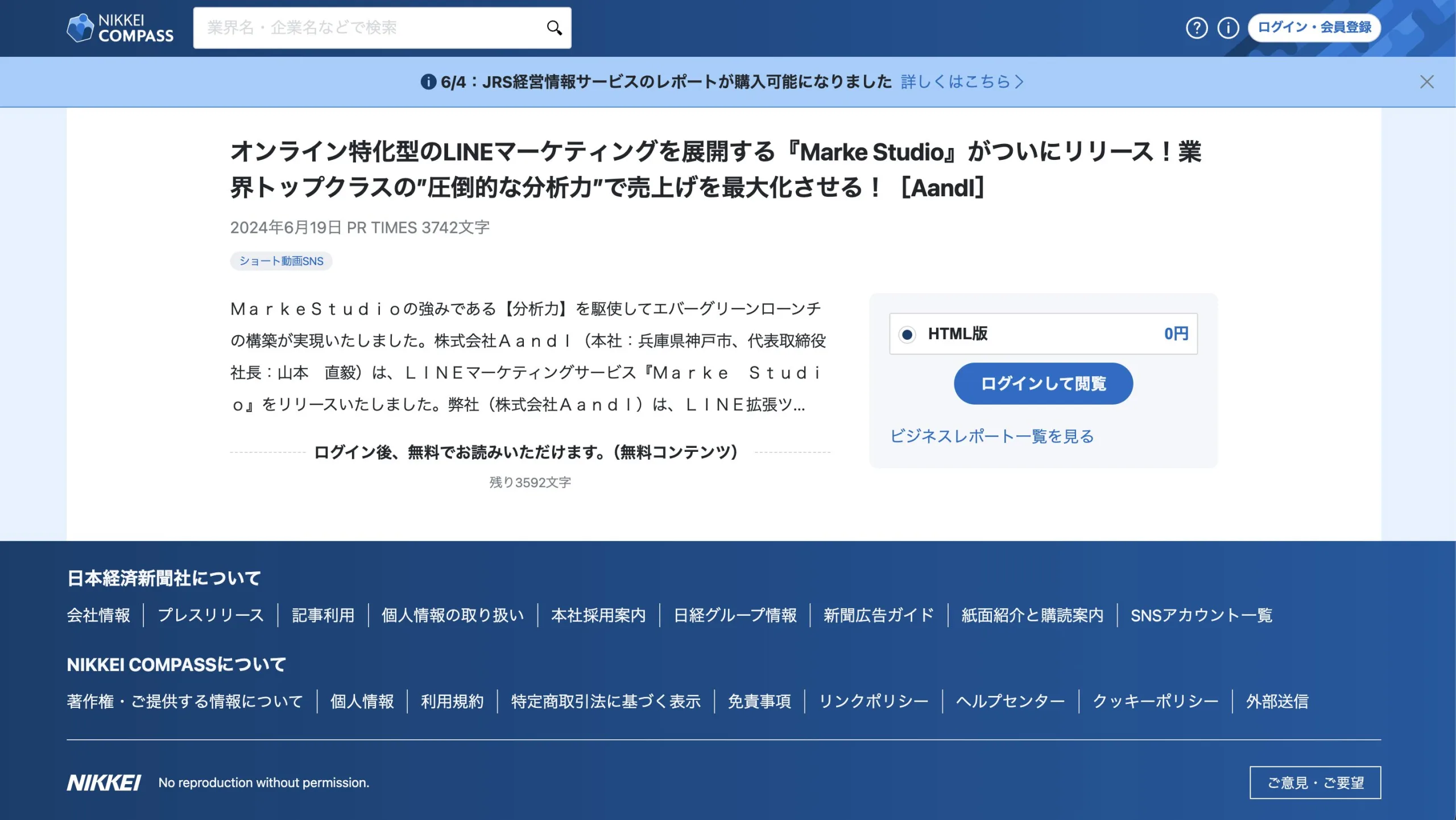The width and height of the screenshot is (1456, 820).
Task: Open 著作権・ご提供する情報について link
Action: pos(185,701)
